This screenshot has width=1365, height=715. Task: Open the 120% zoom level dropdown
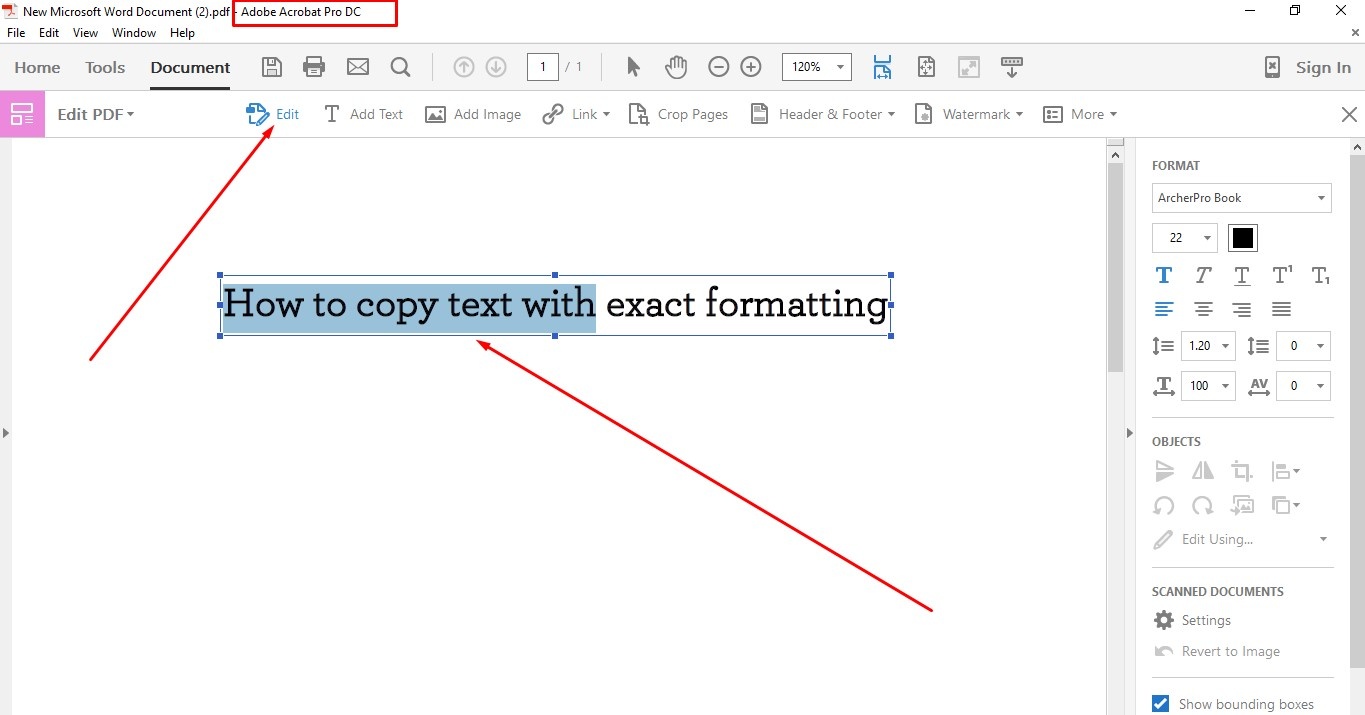[816, 67]
